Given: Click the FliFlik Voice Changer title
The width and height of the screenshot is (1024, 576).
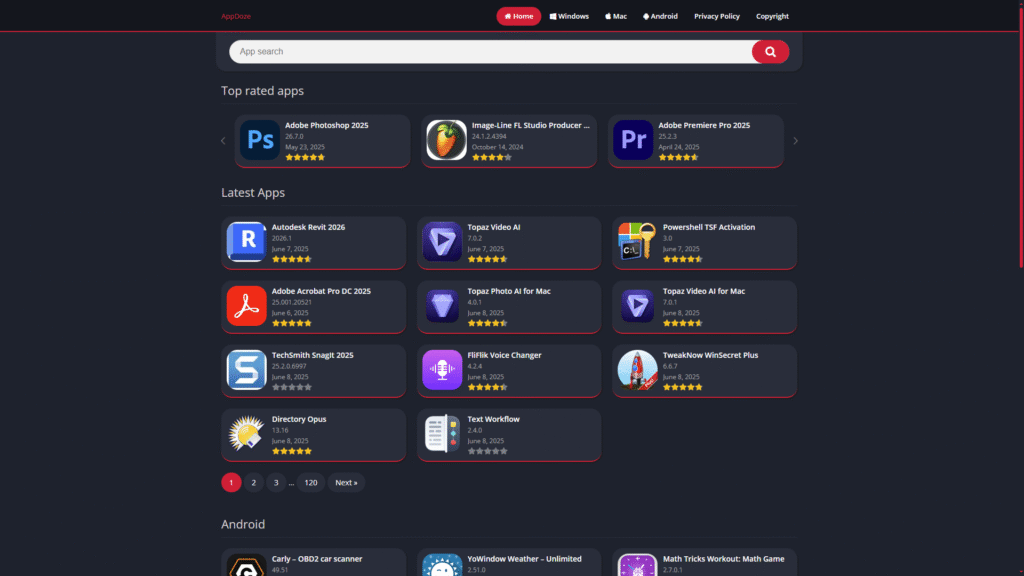Looking at the screenshot, I should (504, 355).
